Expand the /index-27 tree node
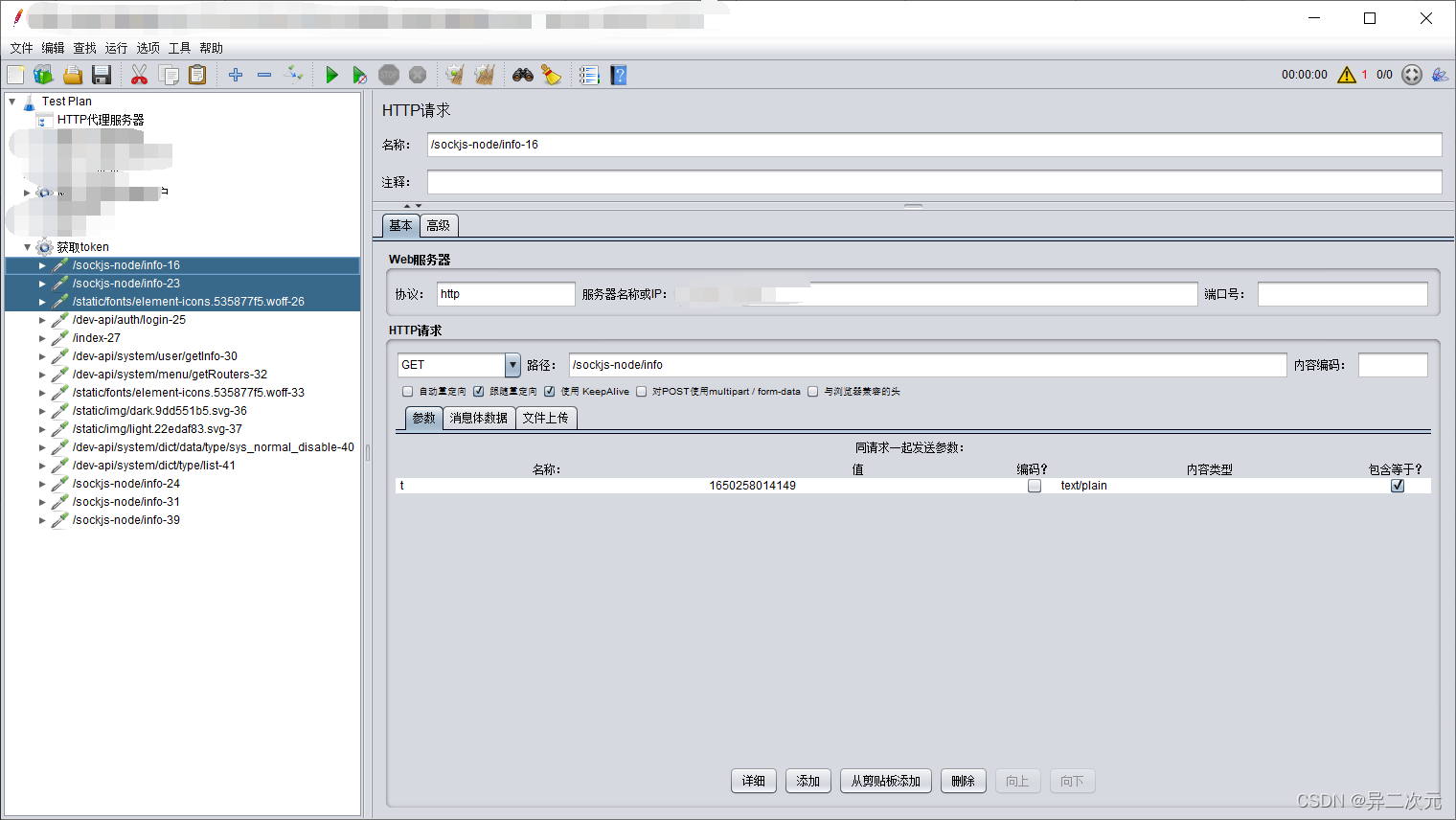The image size is (1456, 820). (42, 338)
